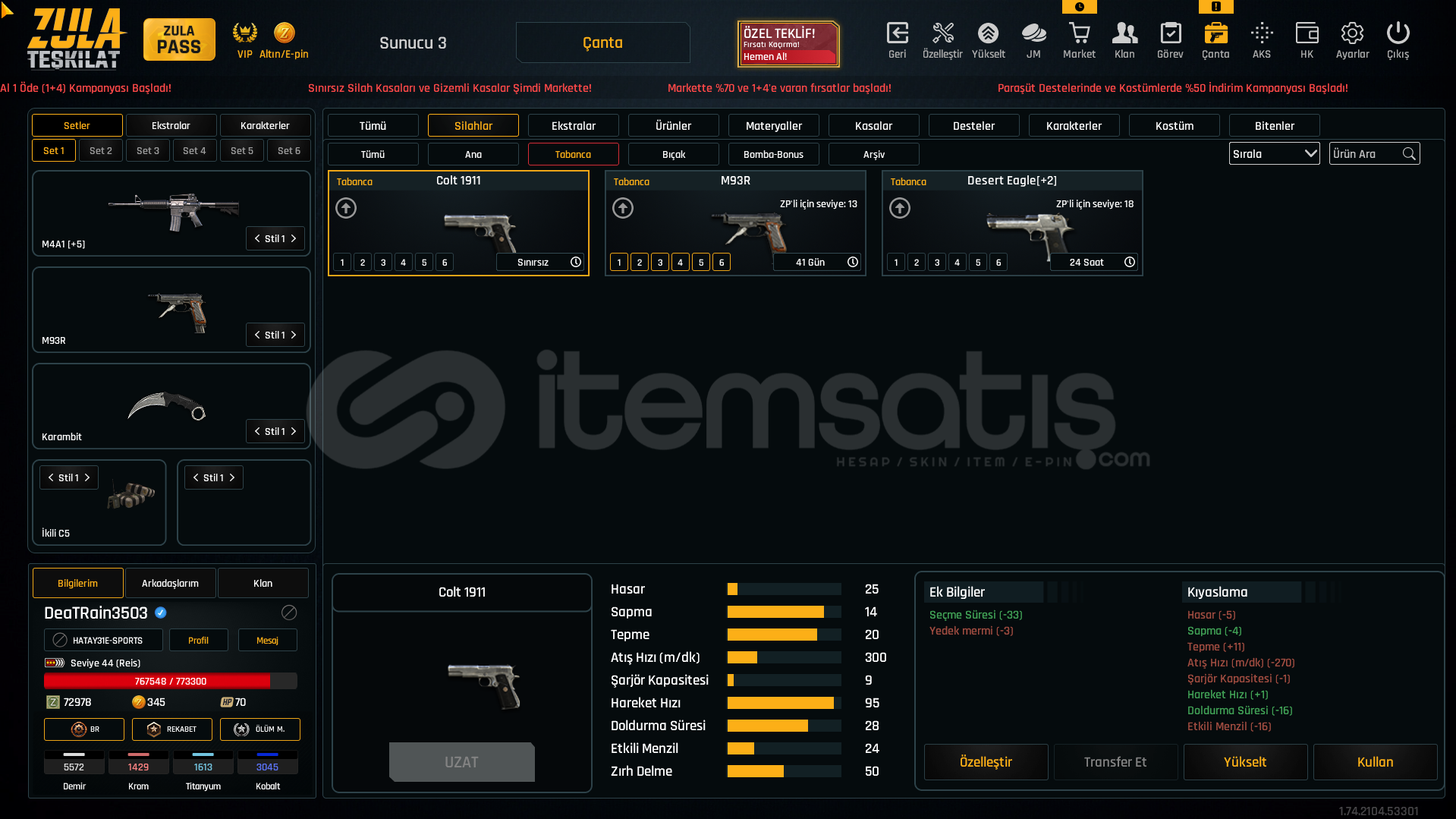Open the AKS icon
Screen dimensions: 1456x819
pos(1261,33)
